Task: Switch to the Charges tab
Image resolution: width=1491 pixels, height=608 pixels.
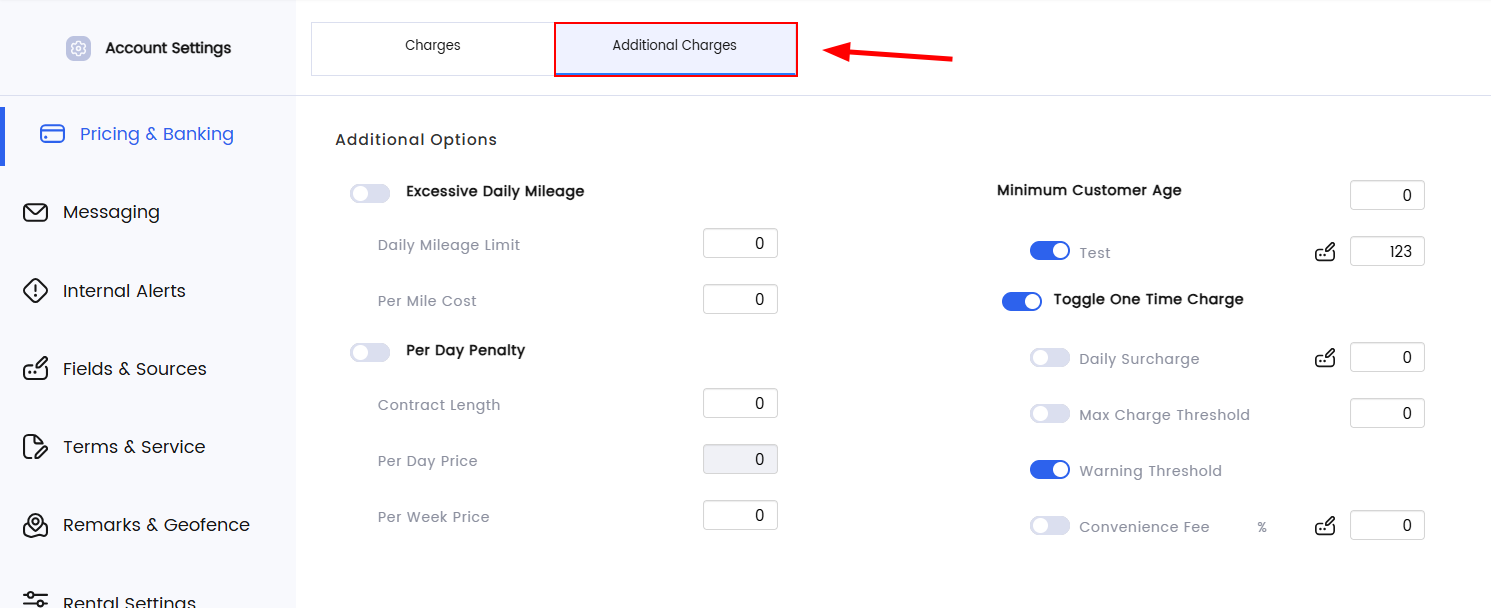Action: [x=433, y=46]
